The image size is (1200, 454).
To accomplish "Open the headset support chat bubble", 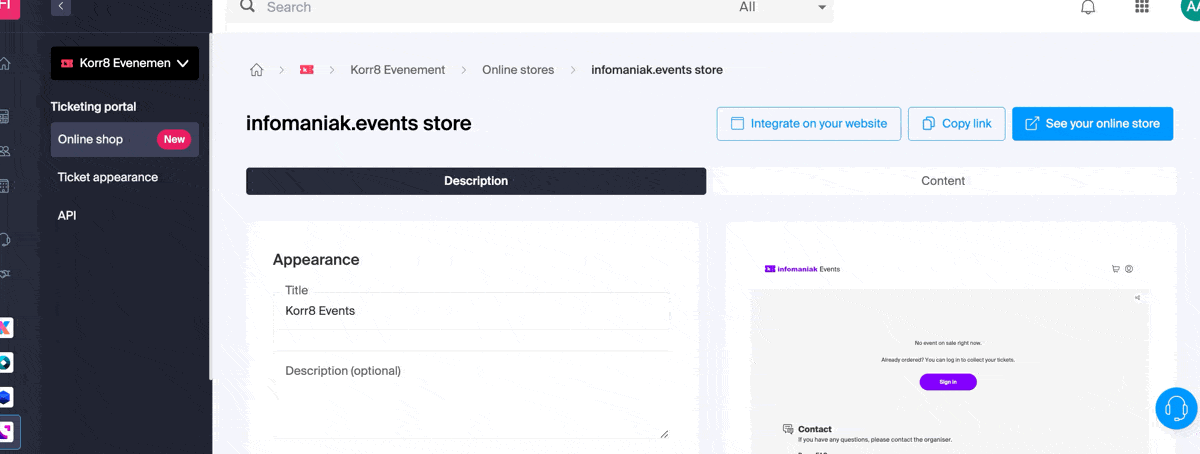I will 1176,408.
